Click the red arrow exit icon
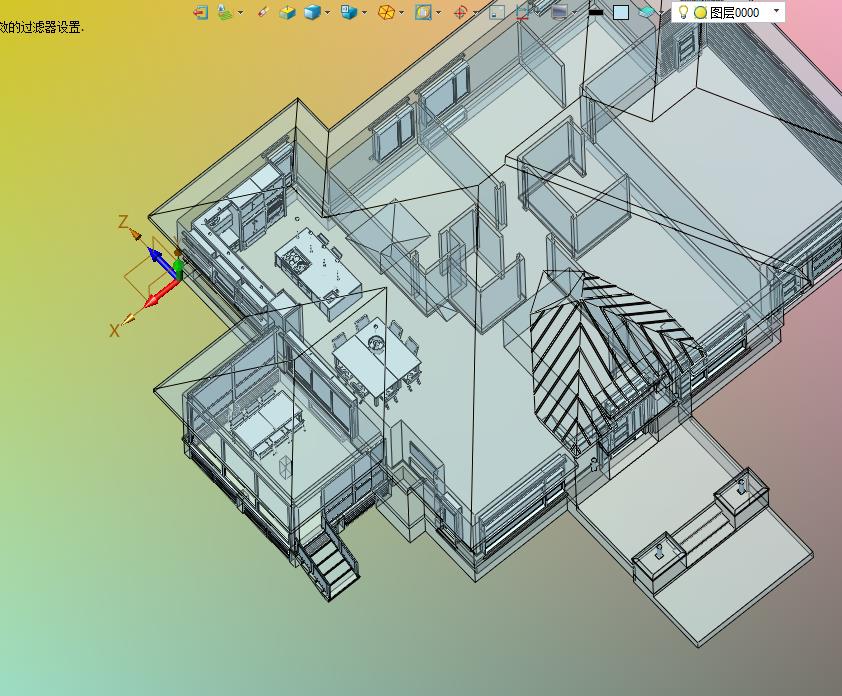The width and height of the screenshot is (842, 696). tap(201, 12)
